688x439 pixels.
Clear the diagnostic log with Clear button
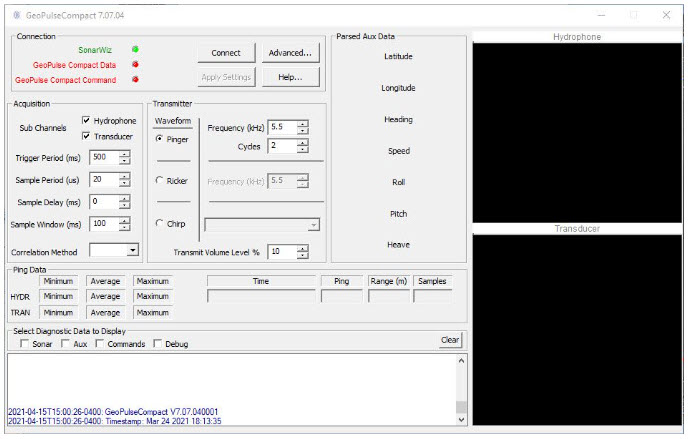point(450,340)
